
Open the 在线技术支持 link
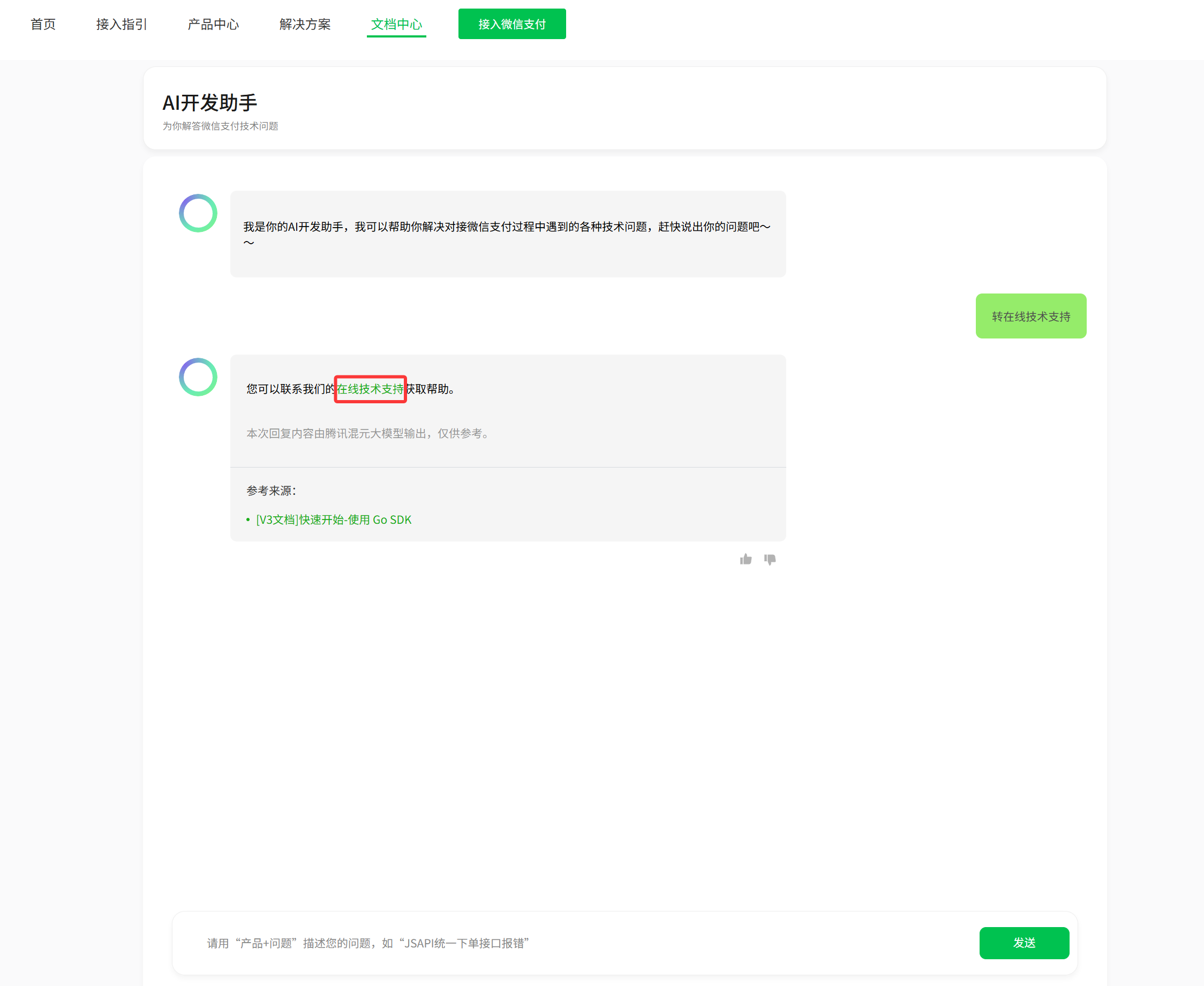(370, 389)
